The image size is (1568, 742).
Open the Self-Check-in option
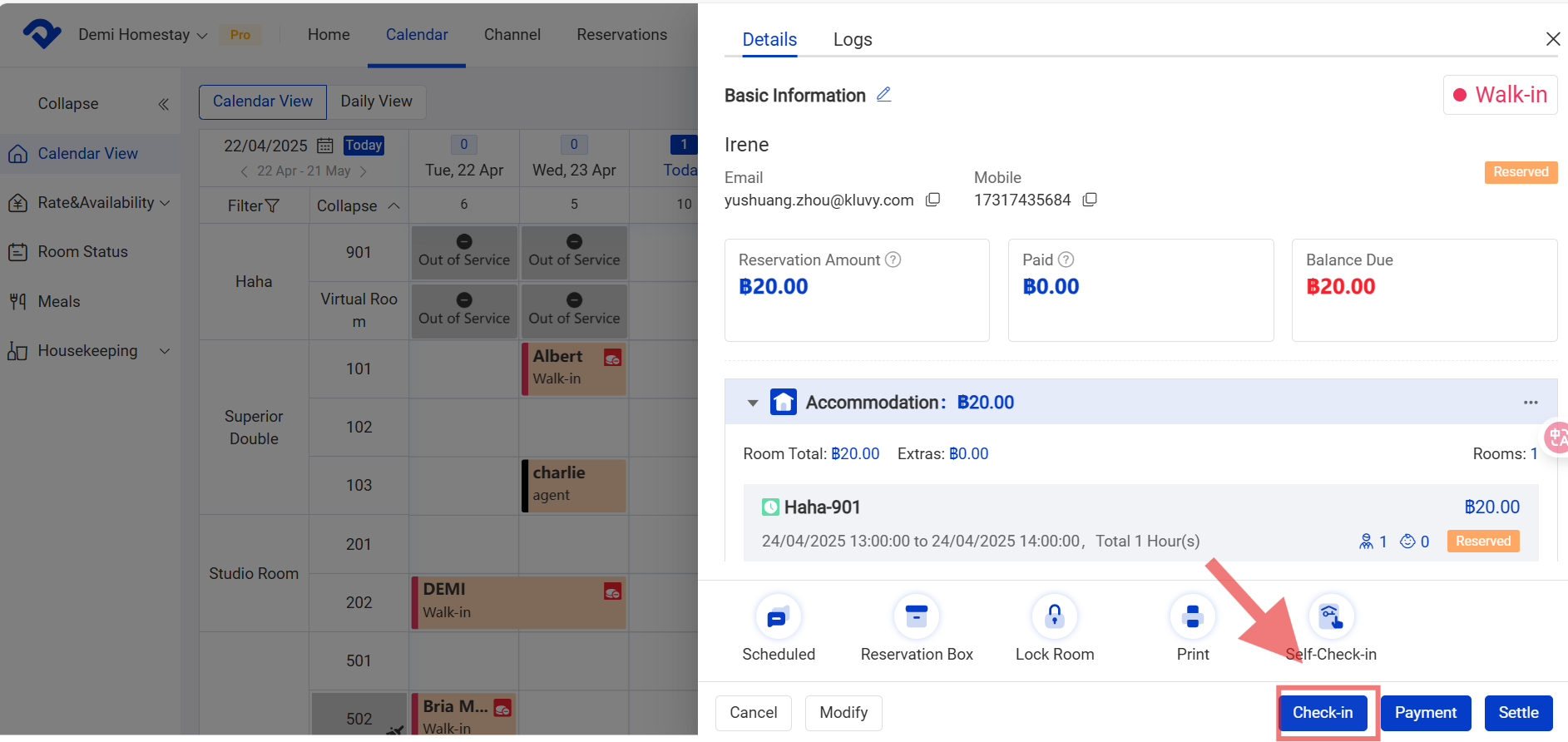coord(1331,617)
